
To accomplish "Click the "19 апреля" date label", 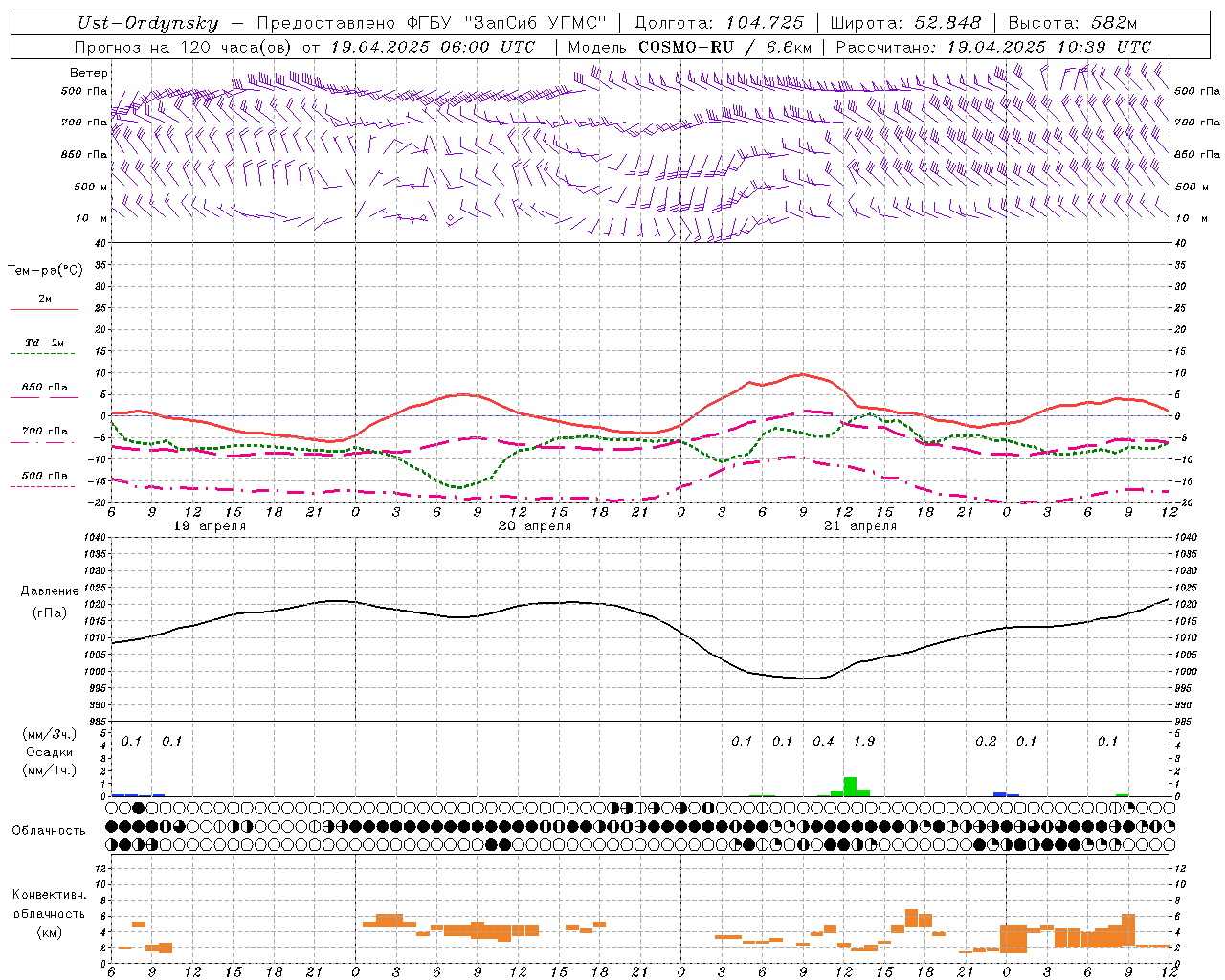I will [x=210, y=526].
